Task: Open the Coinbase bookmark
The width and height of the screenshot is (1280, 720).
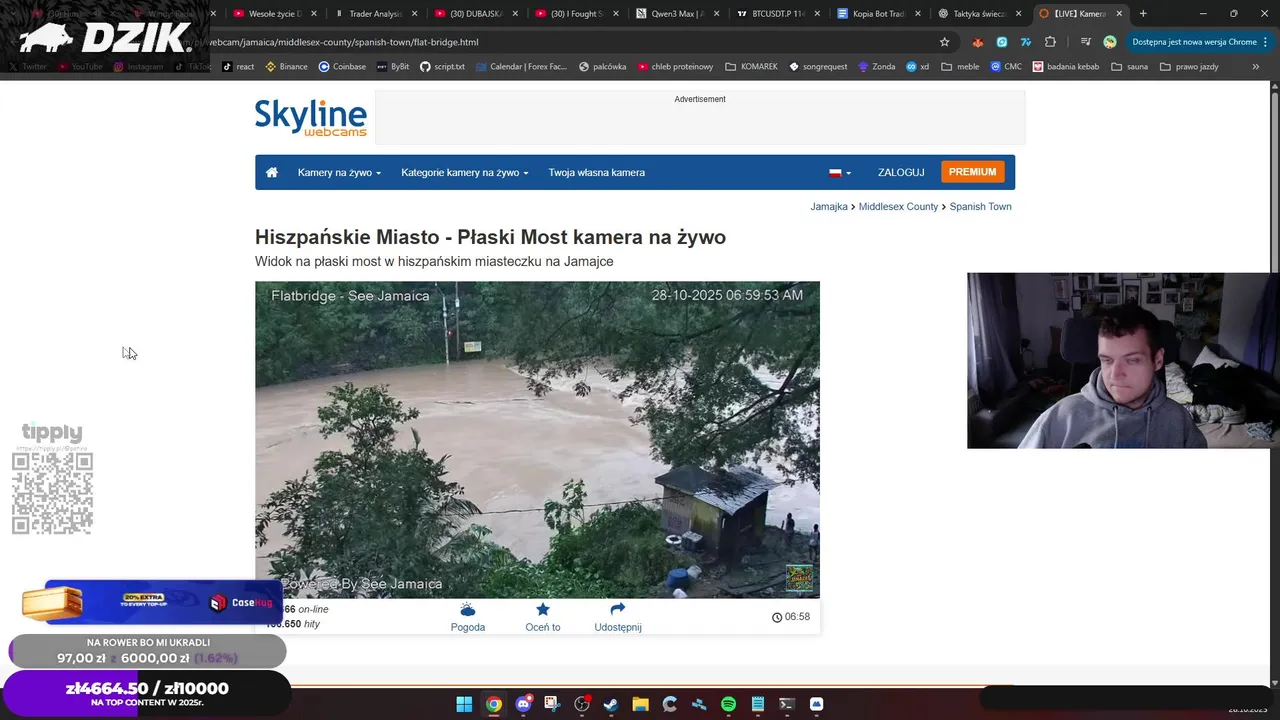Action: pyautogui.click(x=342, y=67)
